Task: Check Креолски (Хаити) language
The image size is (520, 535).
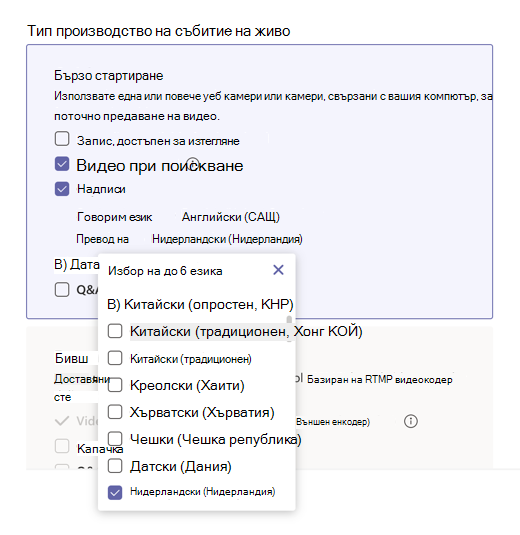Action: point(115,385)
